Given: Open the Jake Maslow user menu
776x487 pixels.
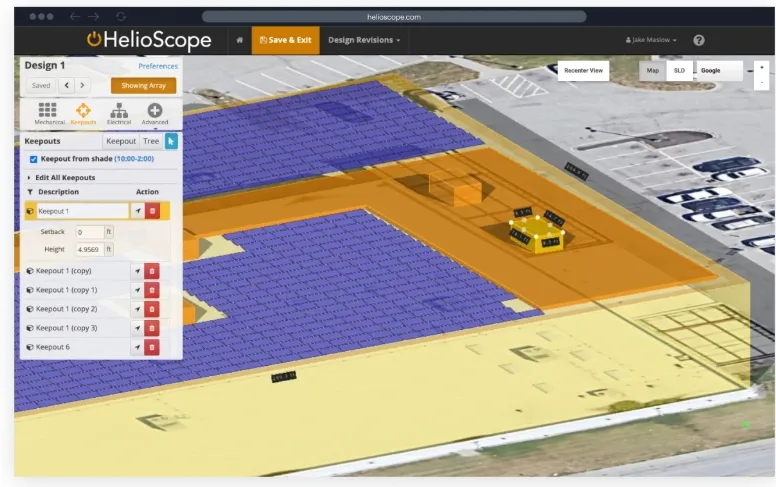Looking at the screenshot, I should tap(651, 40).
